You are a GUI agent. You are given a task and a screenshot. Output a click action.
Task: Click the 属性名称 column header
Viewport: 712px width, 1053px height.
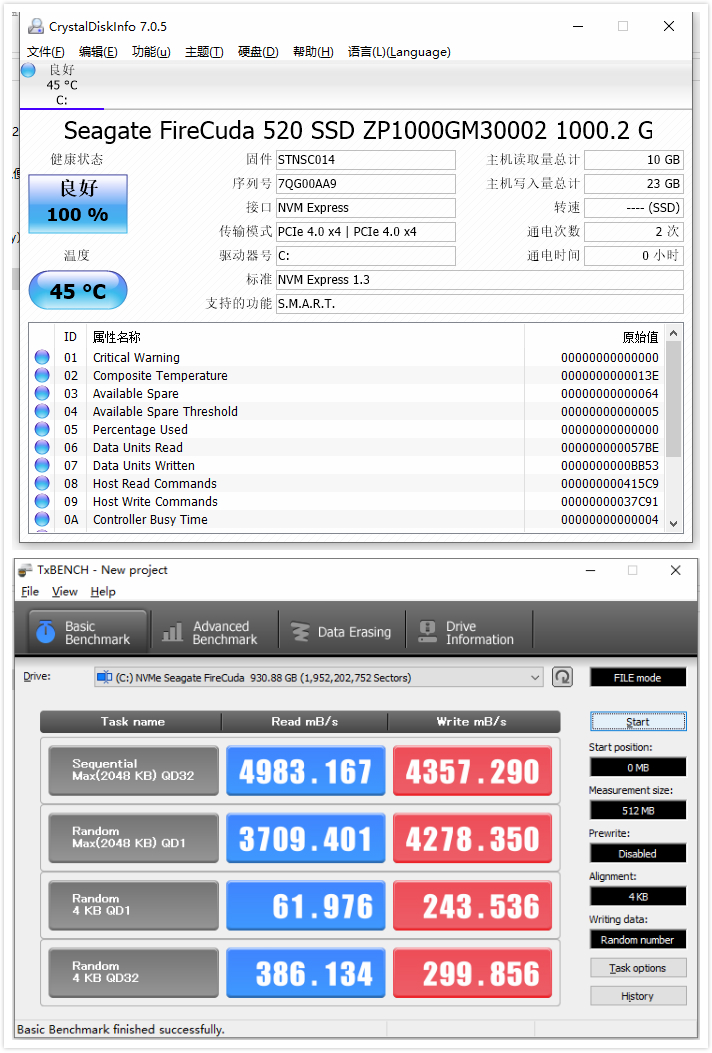pyautogui.click(x=116, y=337)
